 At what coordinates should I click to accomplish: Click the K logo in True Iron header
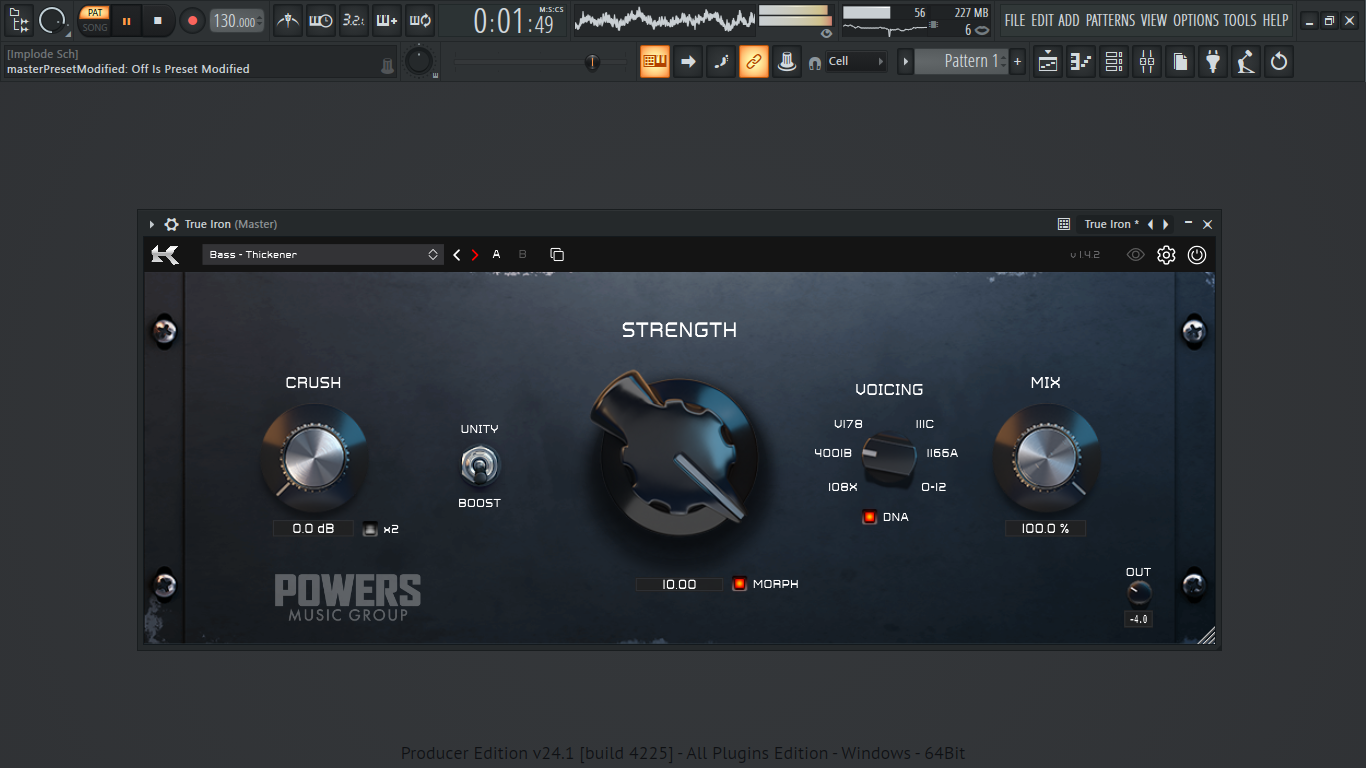click(x=165, y=255)
